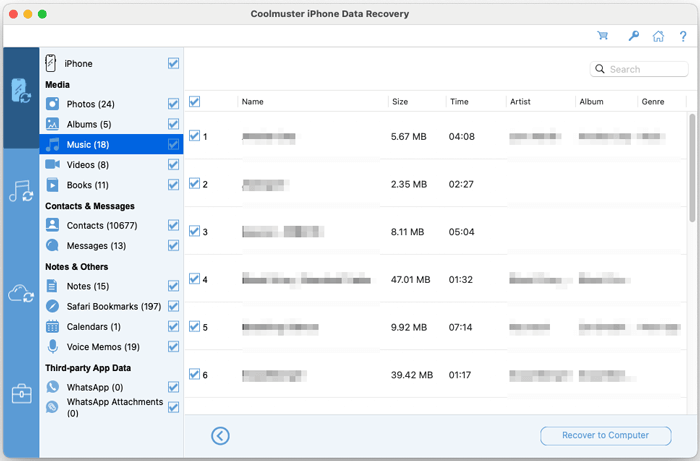Viewport: 700px width, 461px height.
Task: Uncheck the iPhone device checkbox
Action: 173,63
